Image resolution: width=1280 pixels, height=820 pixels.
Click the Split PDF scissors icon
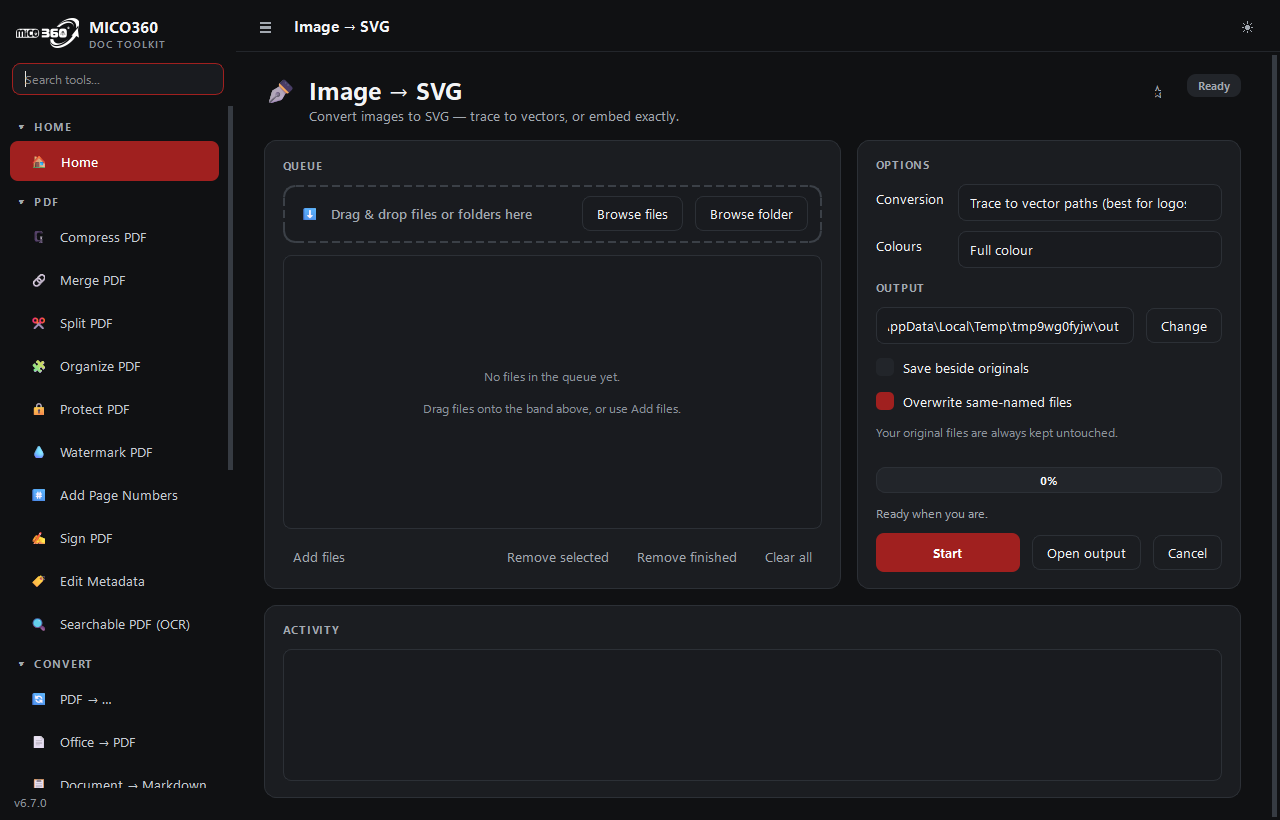[39, 324]
